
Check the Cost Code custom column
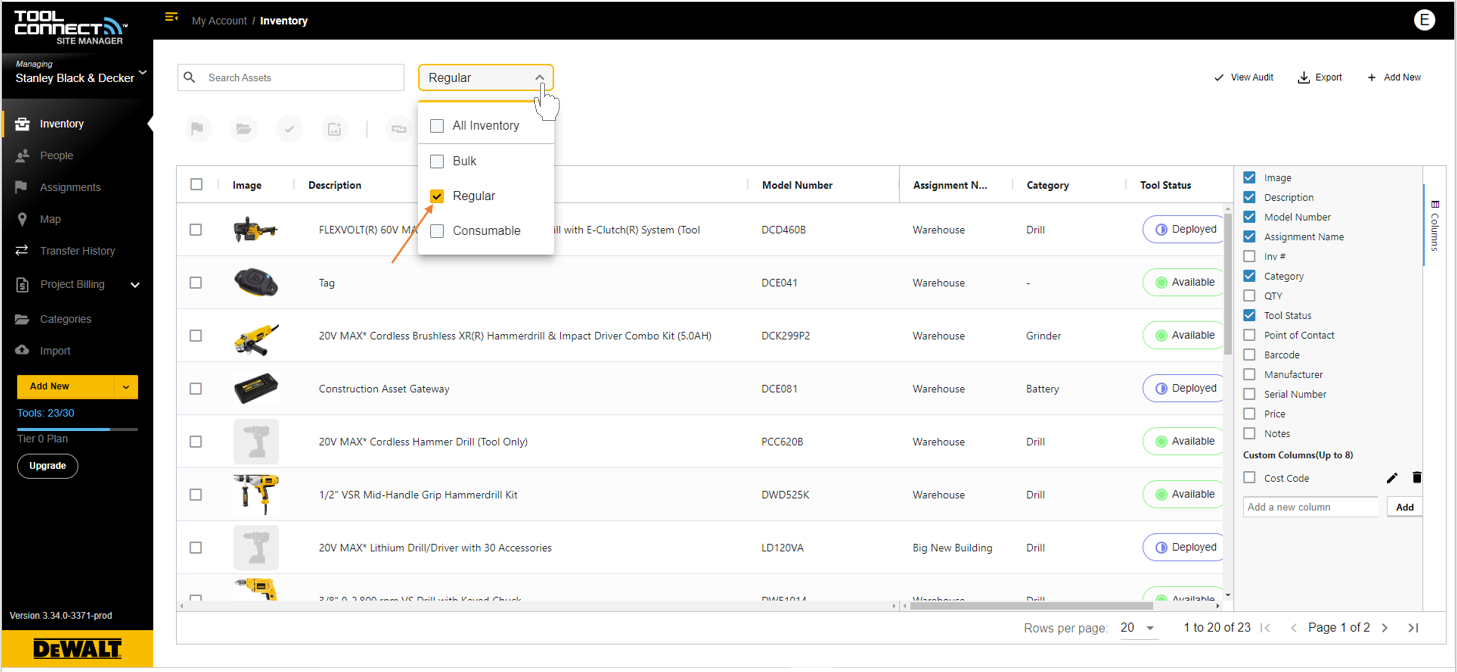(x=1249, y=478)
